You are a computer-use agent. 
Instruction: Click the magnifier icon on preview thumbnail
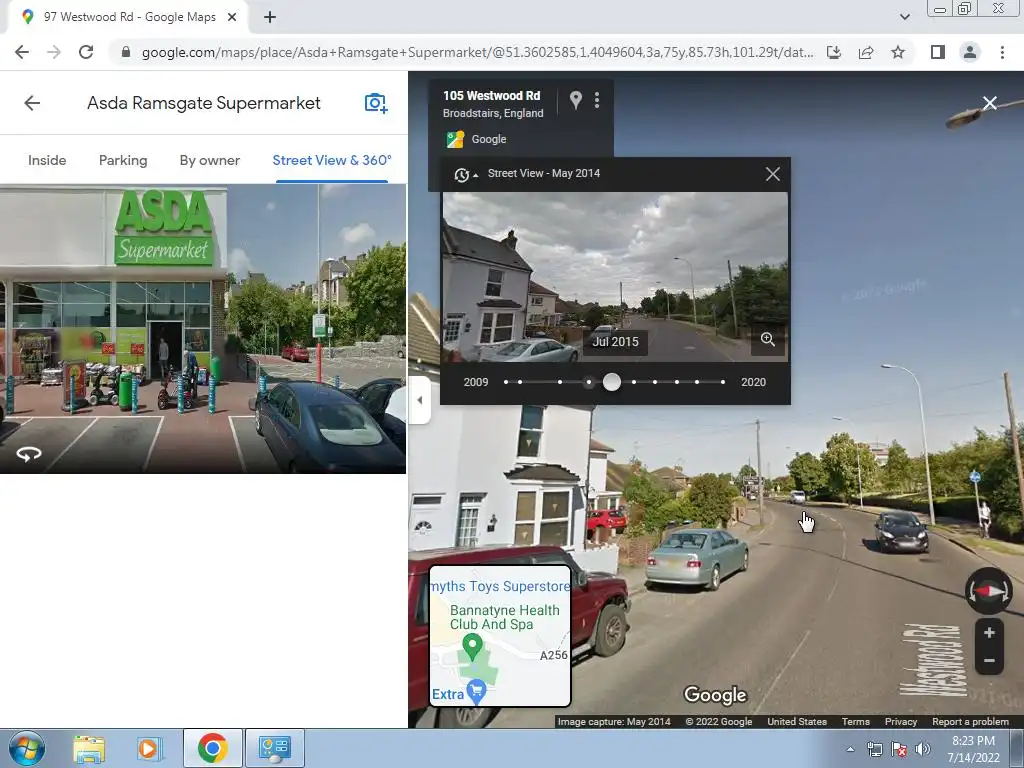(x=767, y=340)
